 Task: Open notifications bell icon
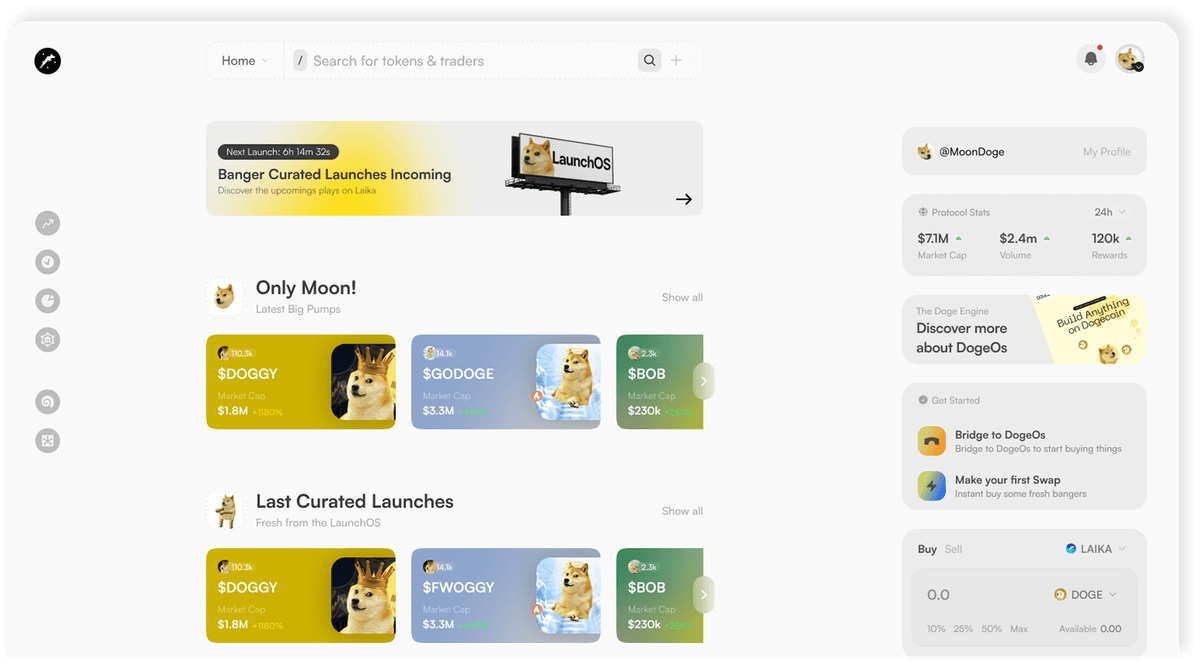(x=1091, y=59)
